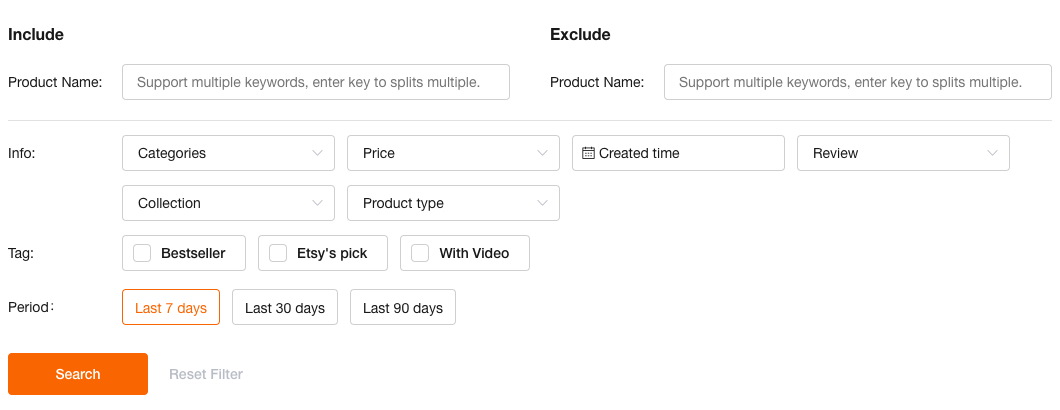Click the Exclude Product Name input
The width and height of the screenshot is (1060, 410).
coord(857,82)
